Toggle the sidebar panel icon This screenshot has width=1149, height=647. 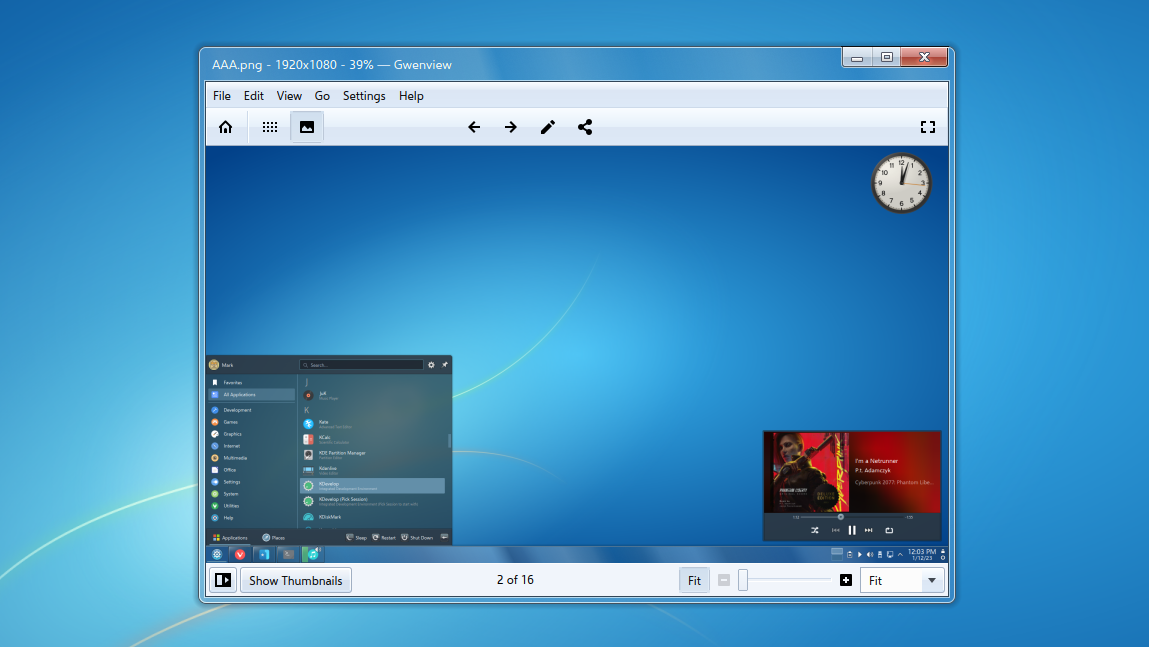223,580
